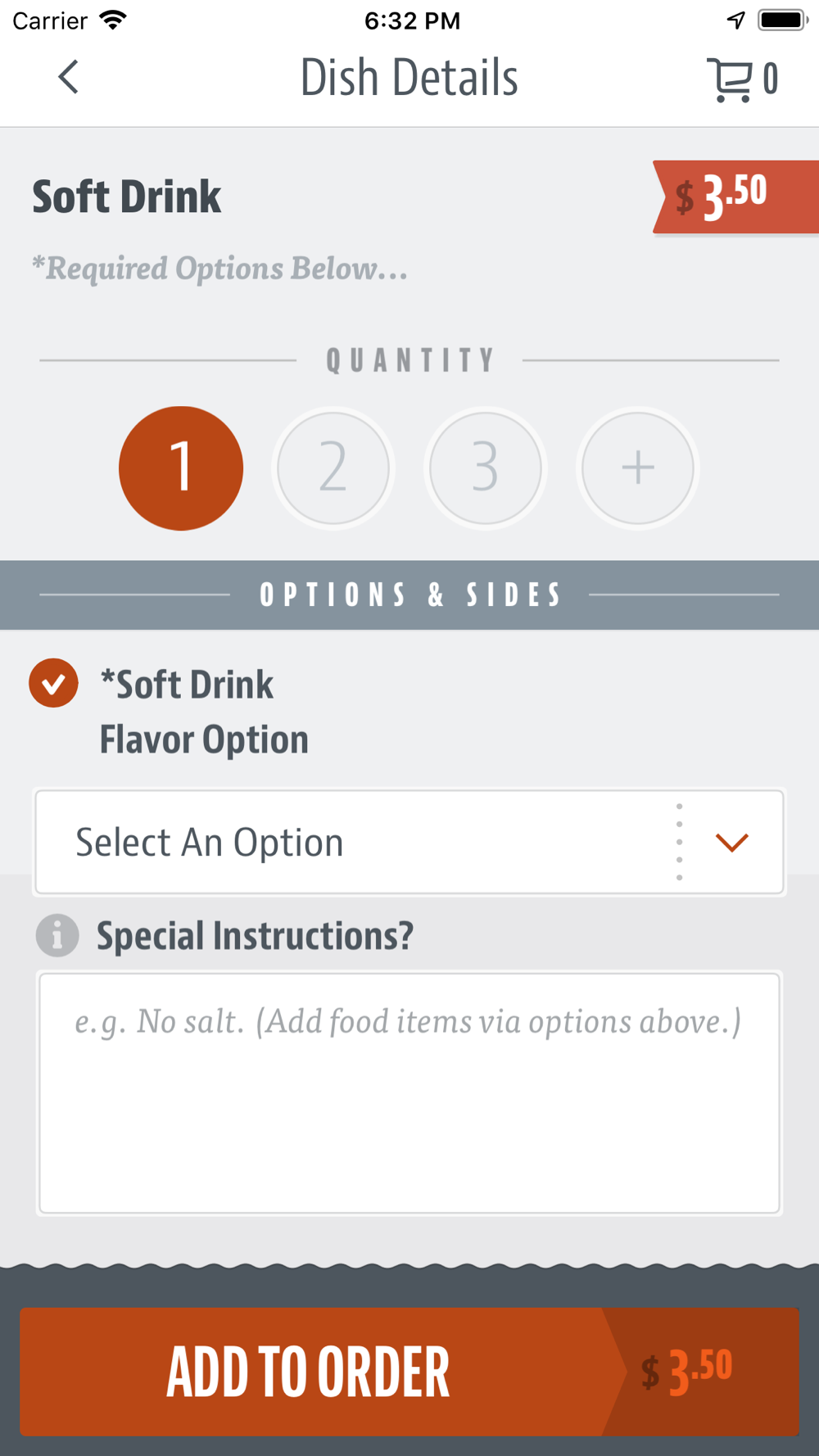The image size is (819, 1456).
Task: Focus the Special Instructions text box
Action: pyautogui.click(x=409, y=1093)
